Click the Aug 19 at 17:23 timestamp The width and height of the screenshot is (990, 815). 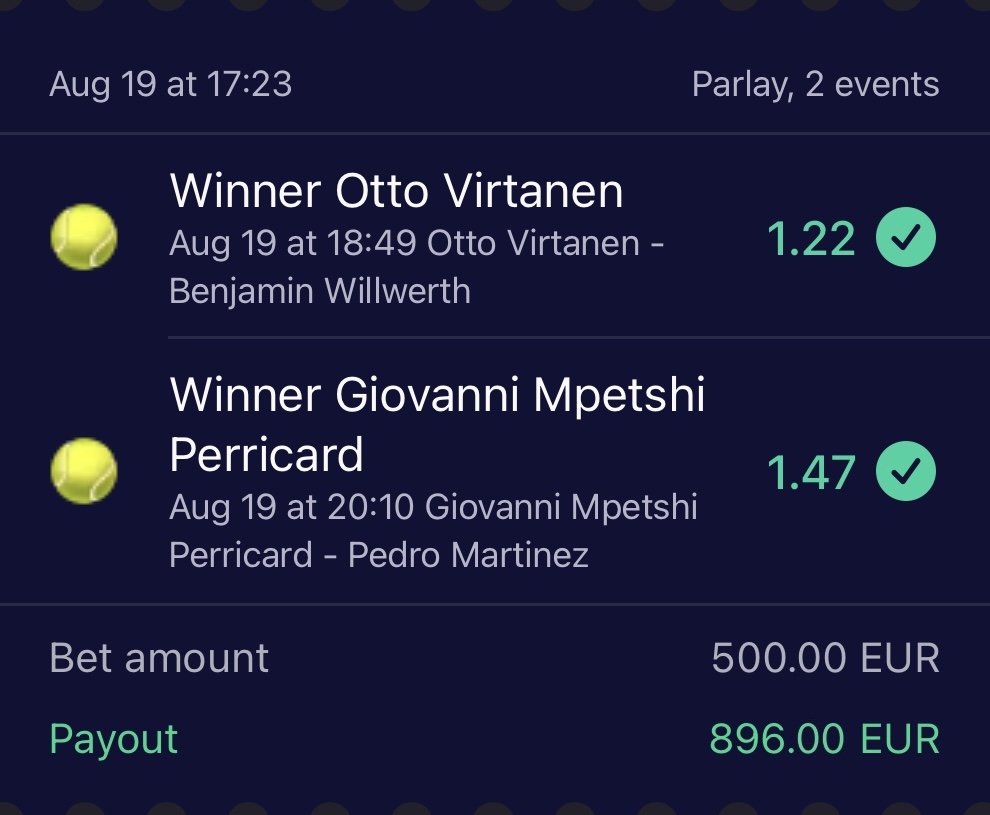click(x=170, y=85)
